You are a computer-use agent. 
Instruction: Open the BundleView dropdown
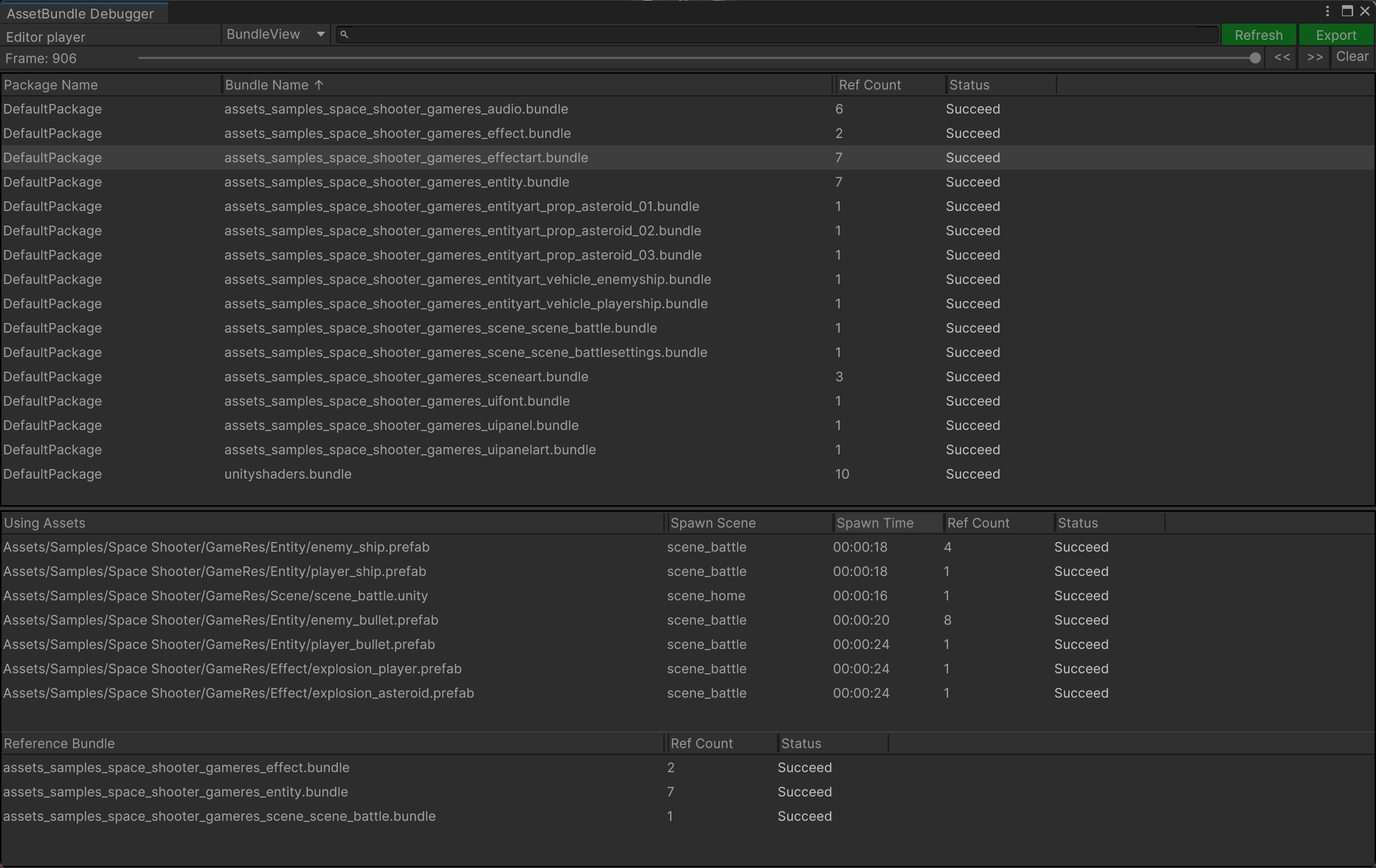click(276, 34)
